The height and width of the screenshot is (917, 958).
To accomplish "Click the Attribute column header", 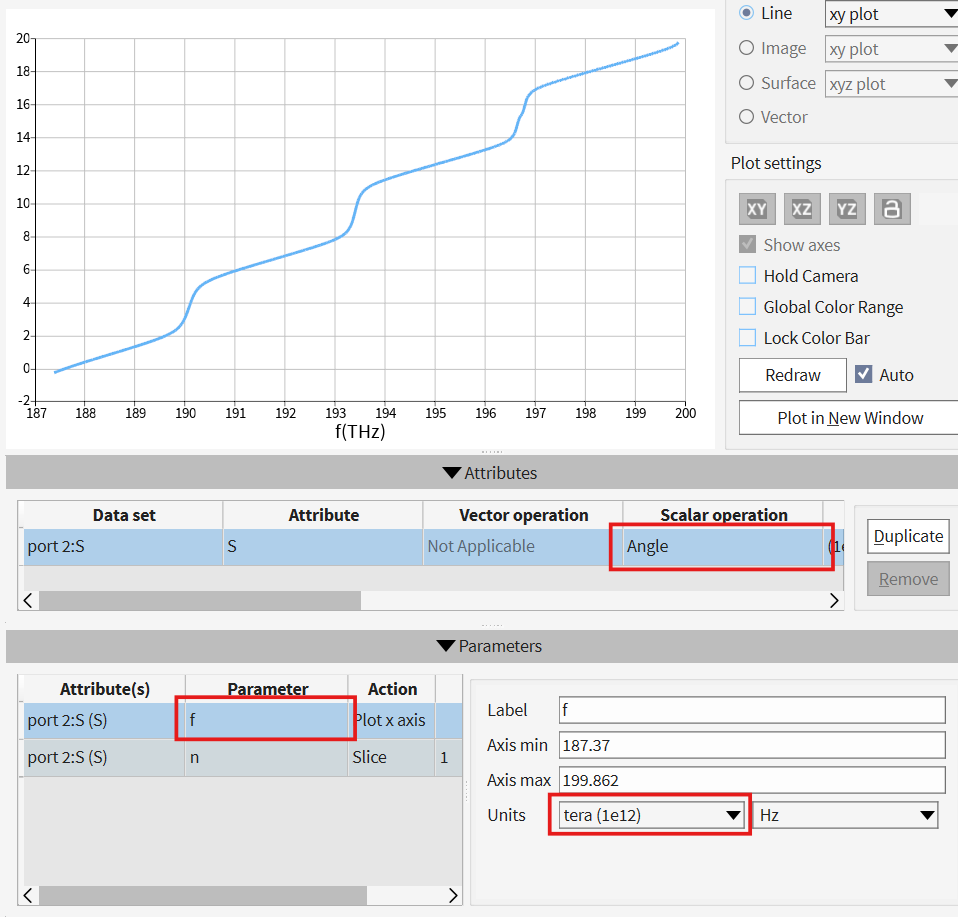I will point(323,515).
